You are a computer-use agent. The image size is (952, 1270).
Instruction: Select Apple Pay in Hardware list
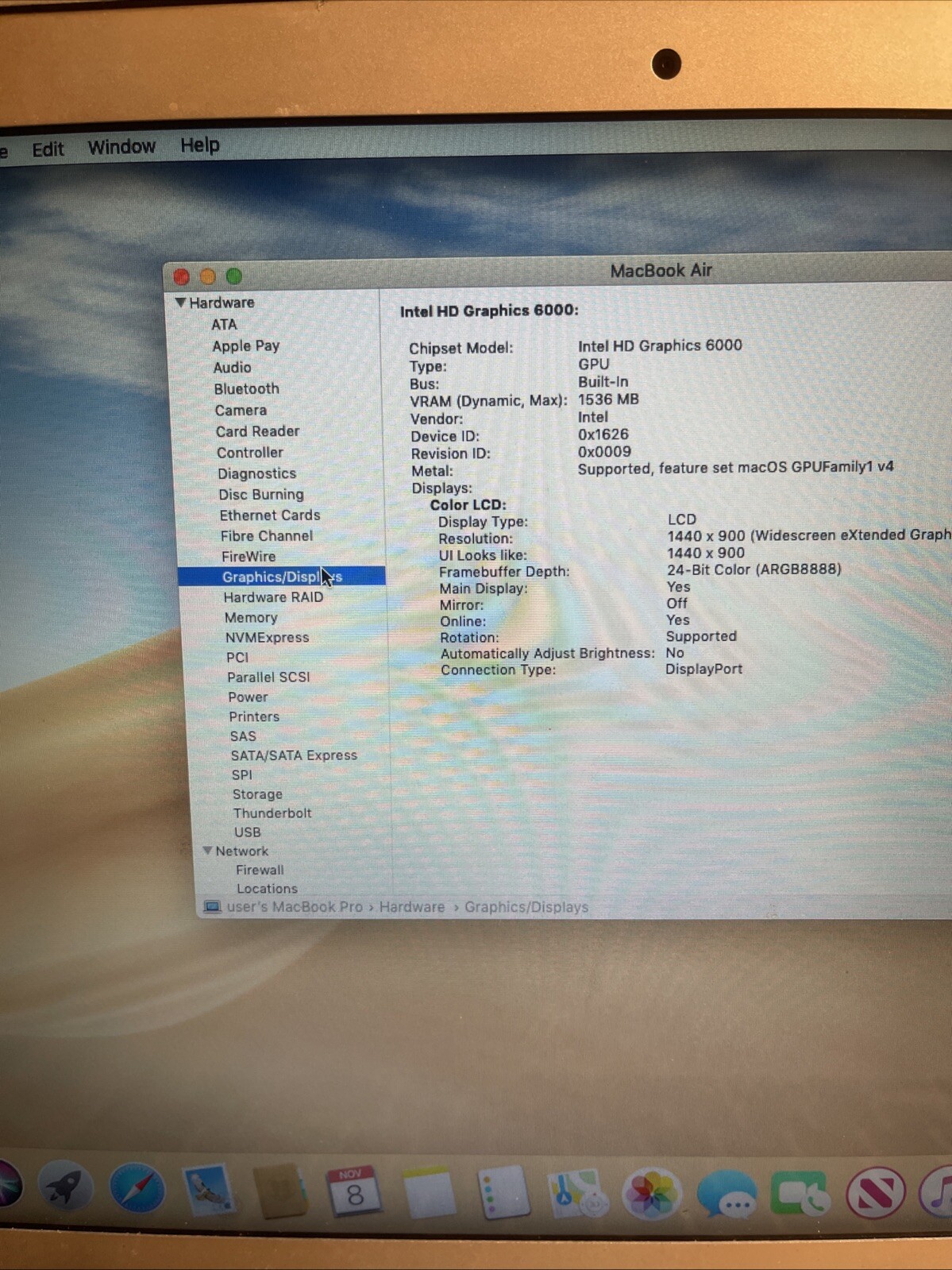pyautogui.click(x=245, y=345)
